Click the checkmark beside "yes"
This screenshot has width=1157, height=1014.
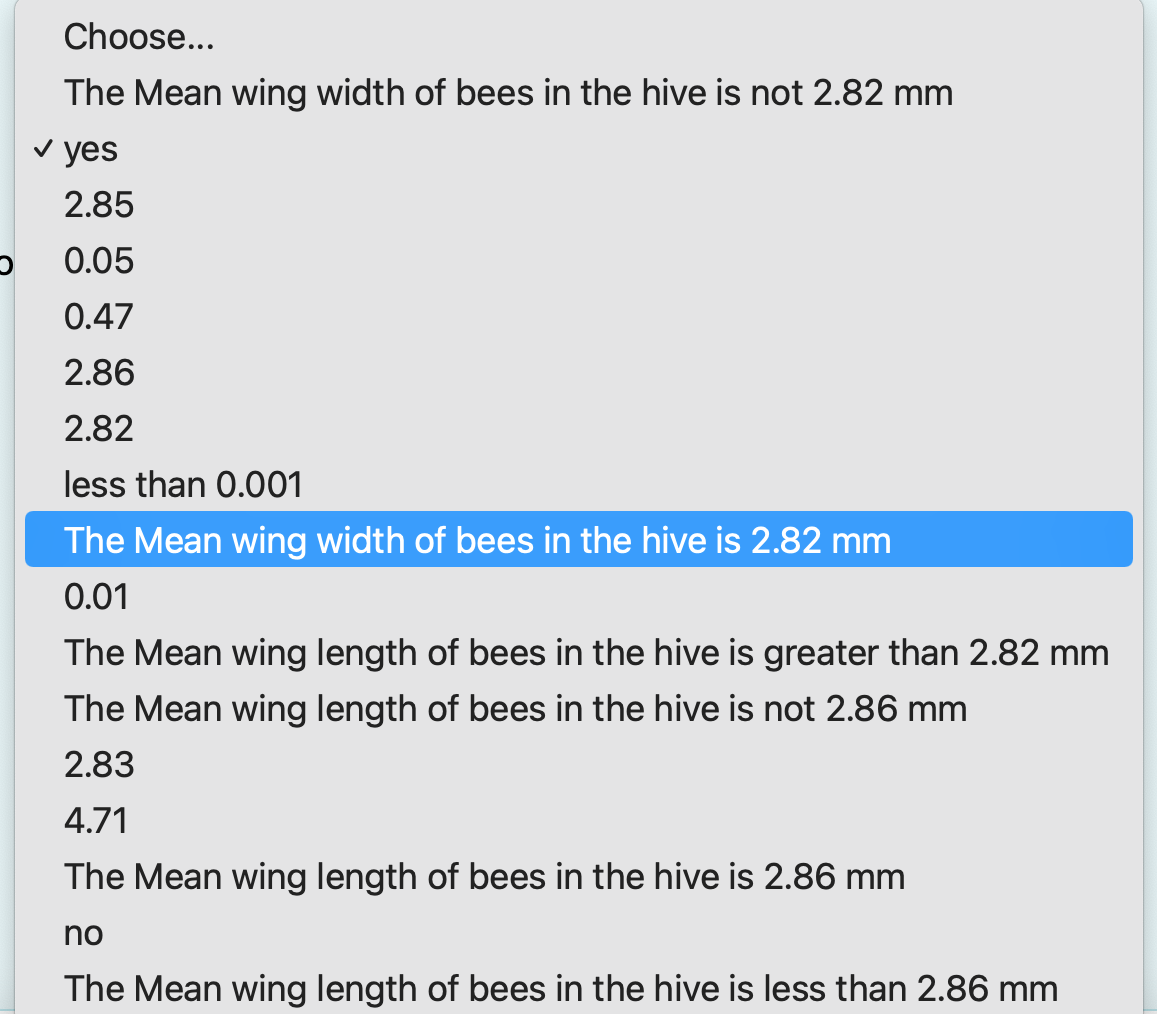pos(44,148)
